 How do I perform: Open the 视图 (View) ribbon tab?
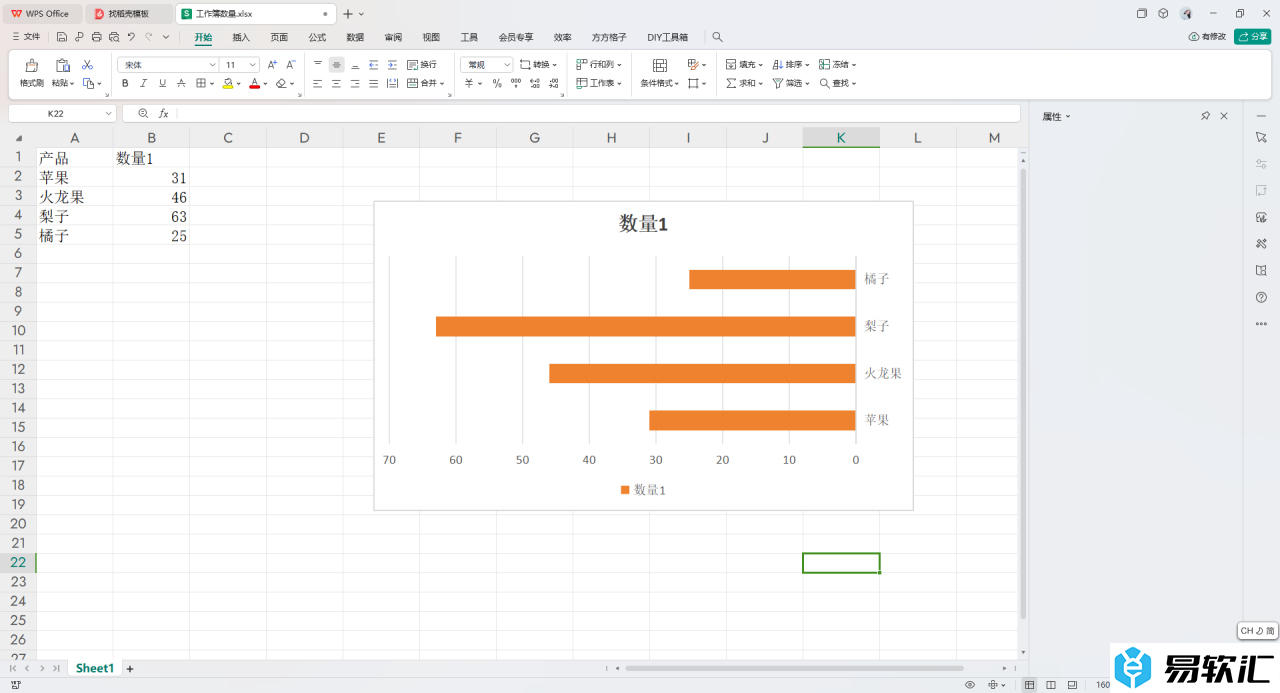click(431, 37)
